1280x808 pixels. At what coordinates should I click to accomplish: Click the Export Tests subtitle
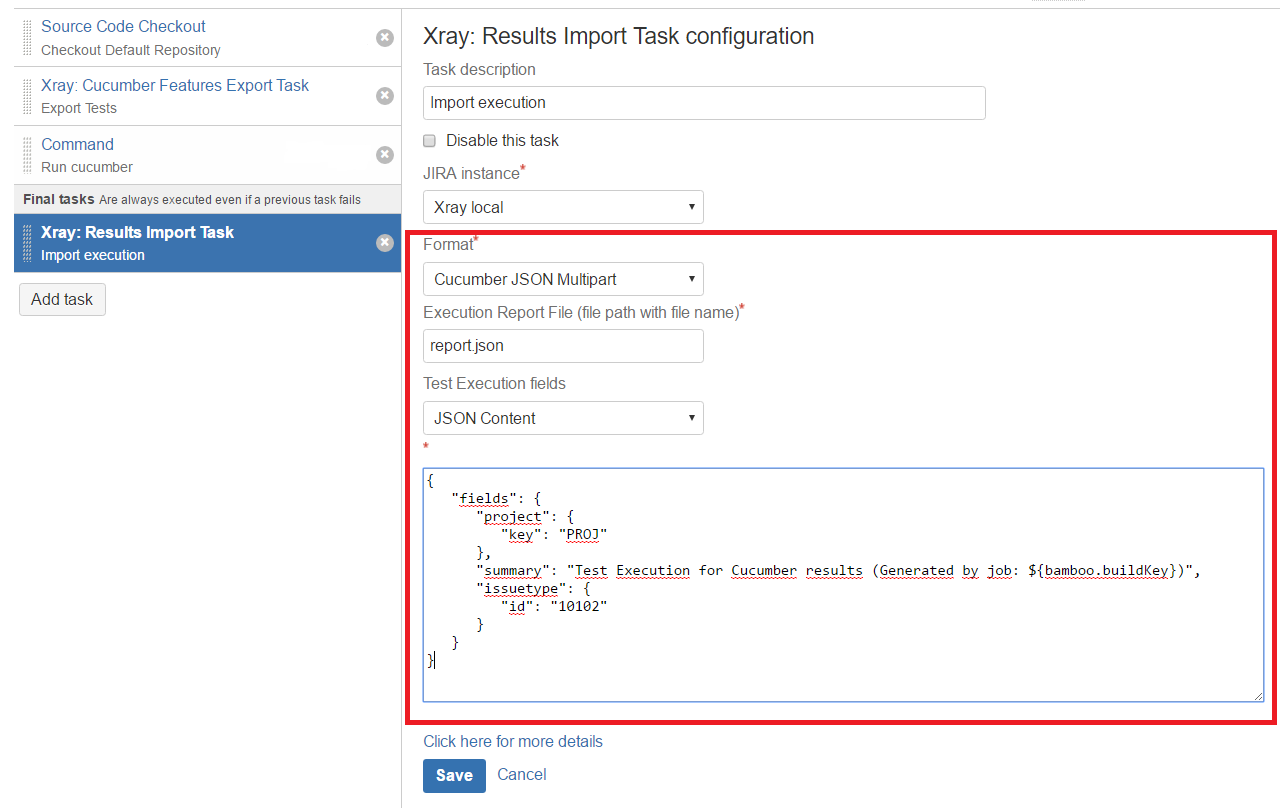[79, 108]
